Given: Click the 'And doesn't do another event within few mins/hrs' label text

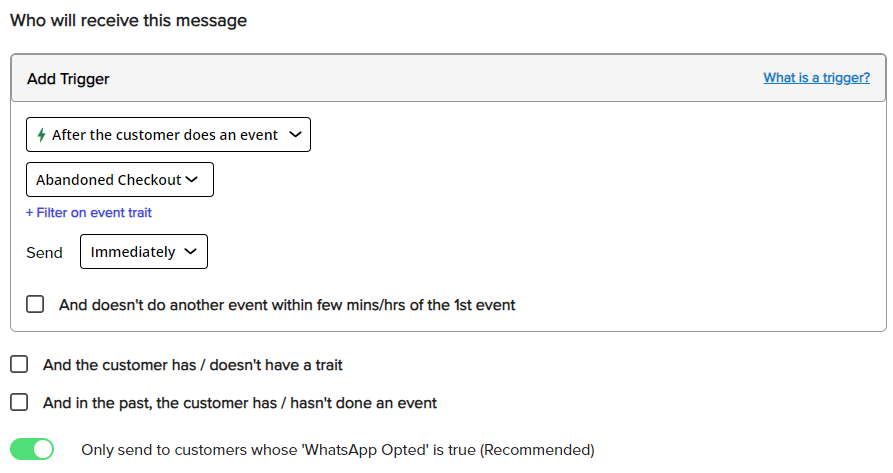Looking at the screenshot, I should (x=287, y=305).
